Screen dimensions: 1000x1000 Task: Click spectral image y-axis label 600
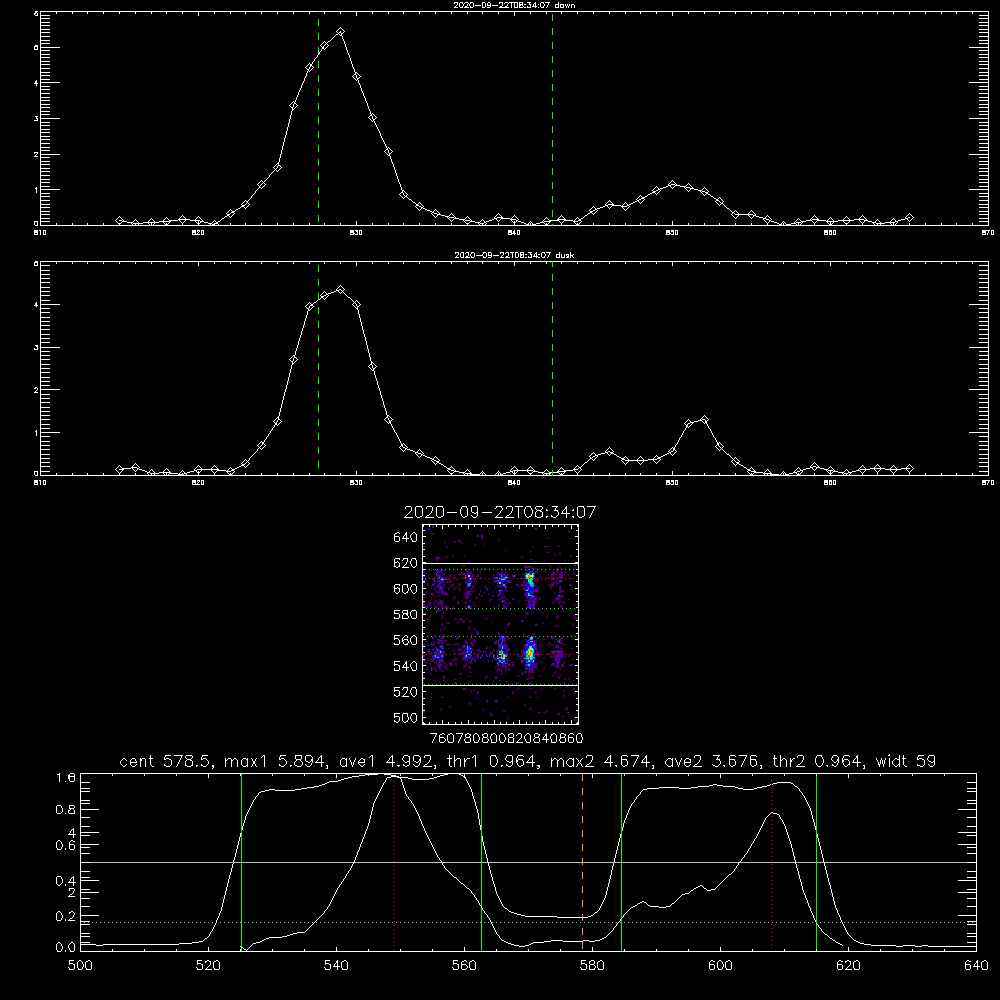point(405,589)
